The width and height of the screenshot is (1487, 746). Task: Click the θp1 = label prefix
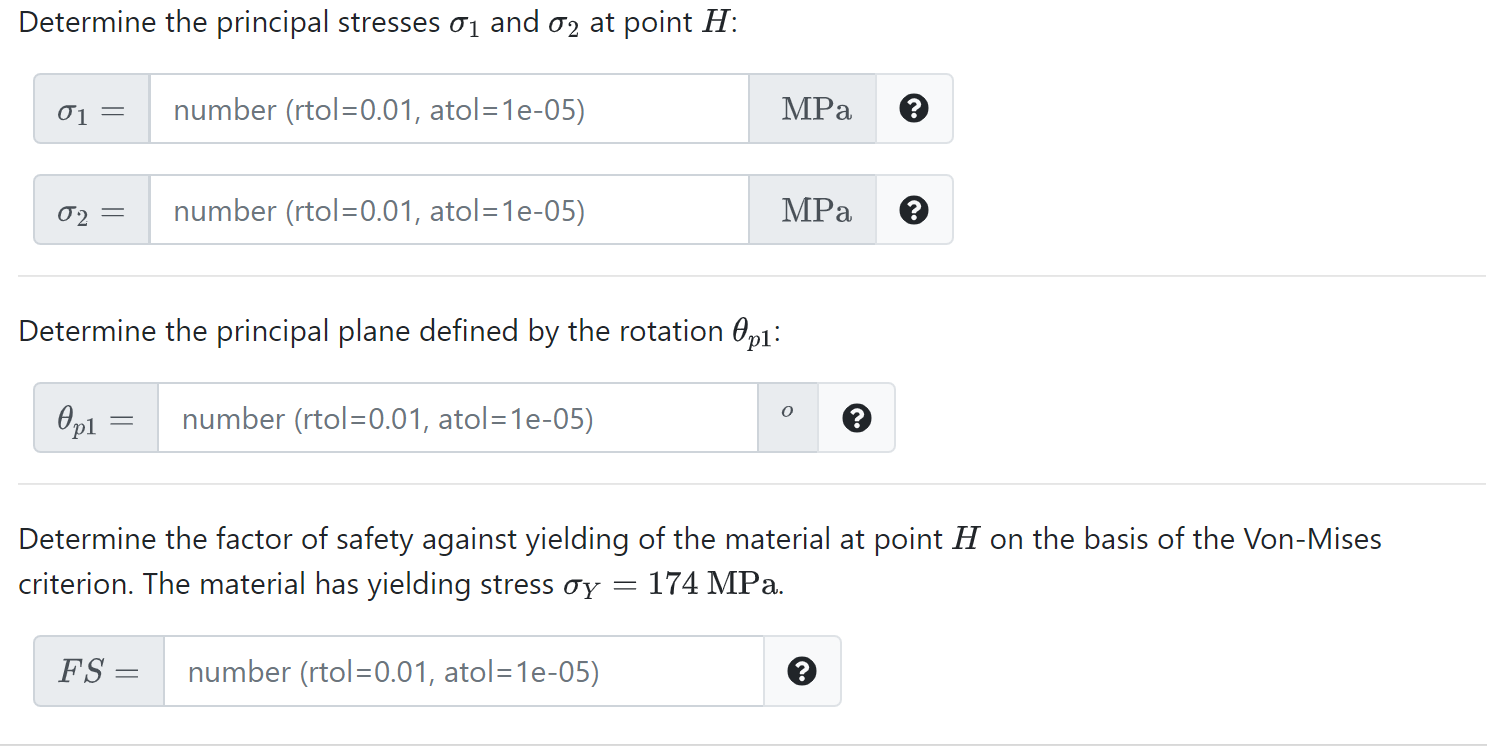(95, 419)
